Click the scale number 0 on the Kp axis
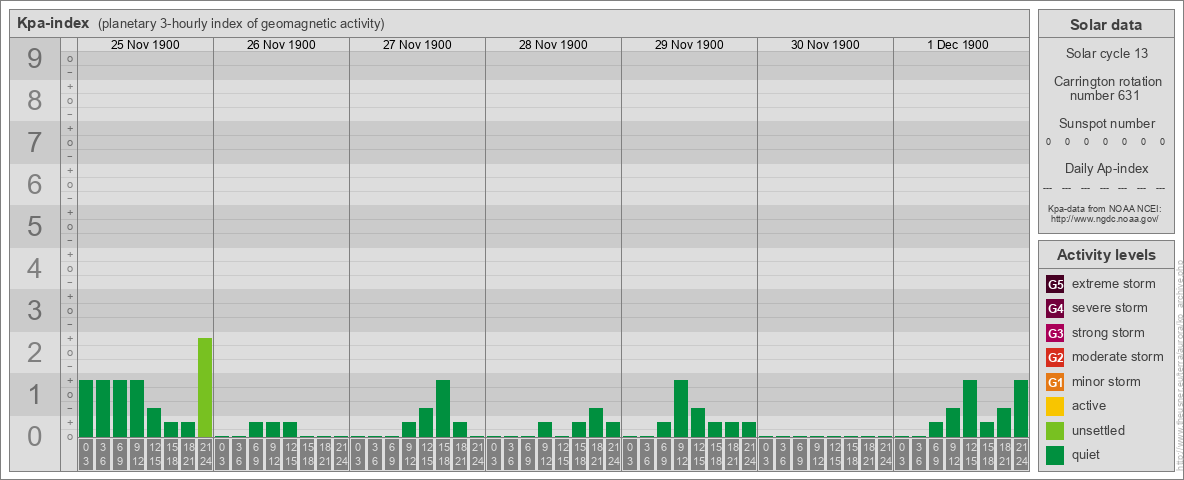1184x480 pixels. click(x=34, y=436)
